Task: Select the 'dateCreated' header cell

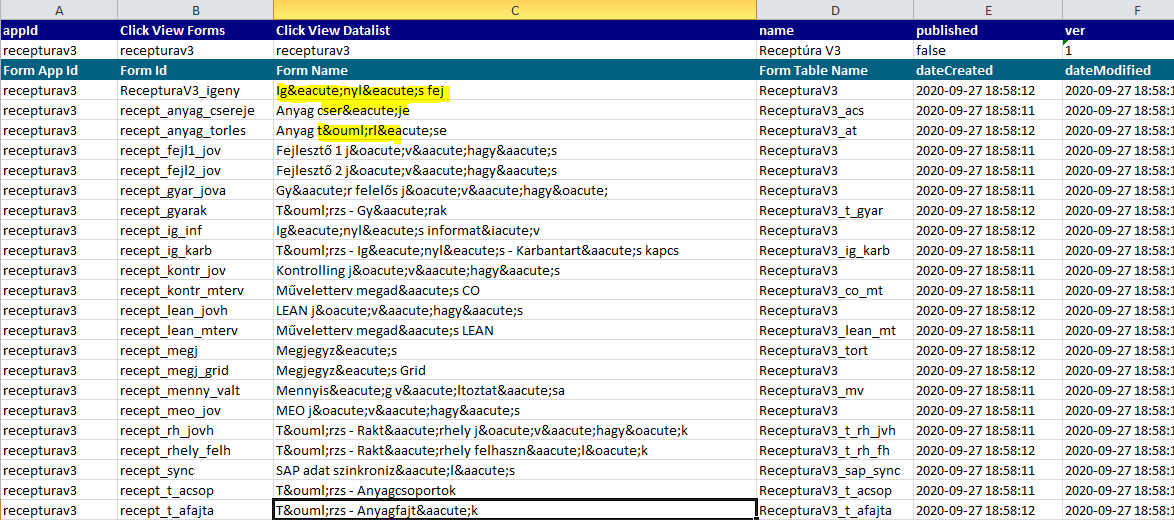Action: click(987, 70)
